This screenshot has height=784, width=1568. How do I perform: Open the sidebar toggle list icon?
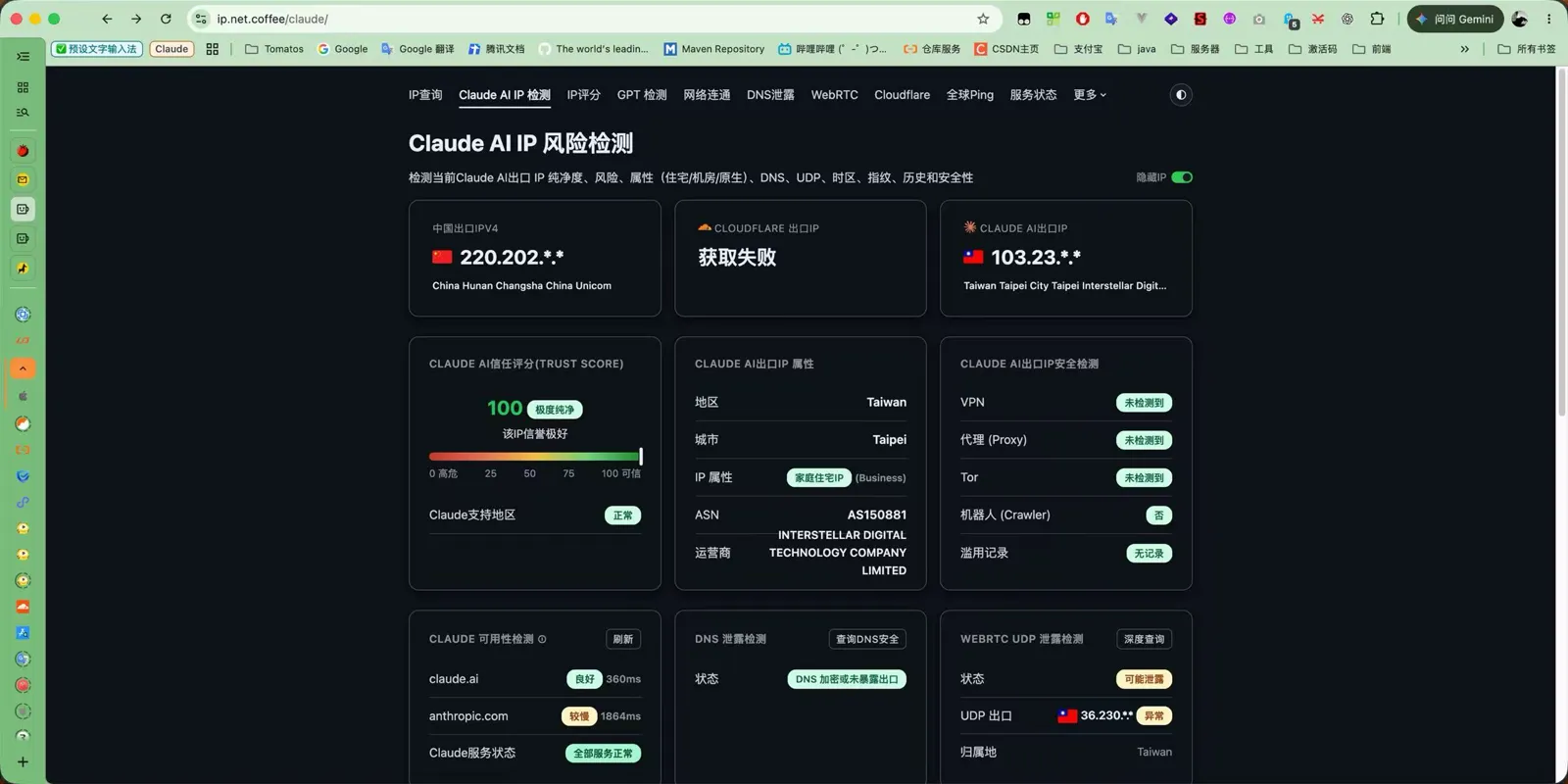click(23, 57)
